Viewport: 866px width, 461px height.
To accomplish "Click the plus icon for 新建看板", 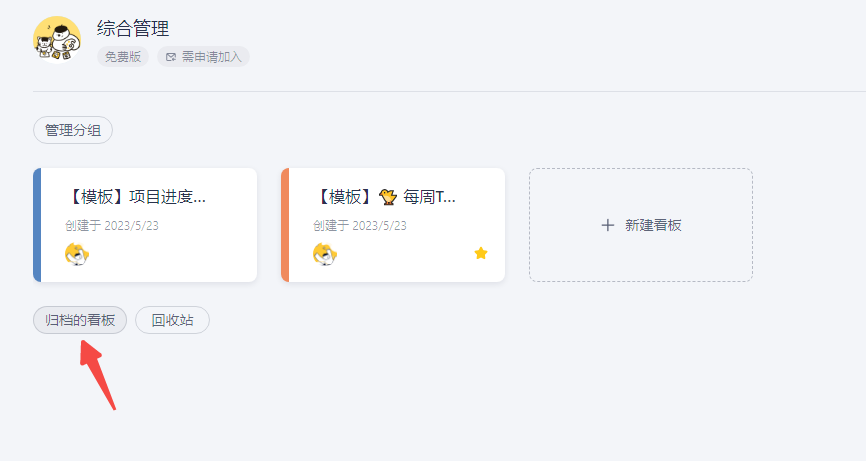I will 607,225.
